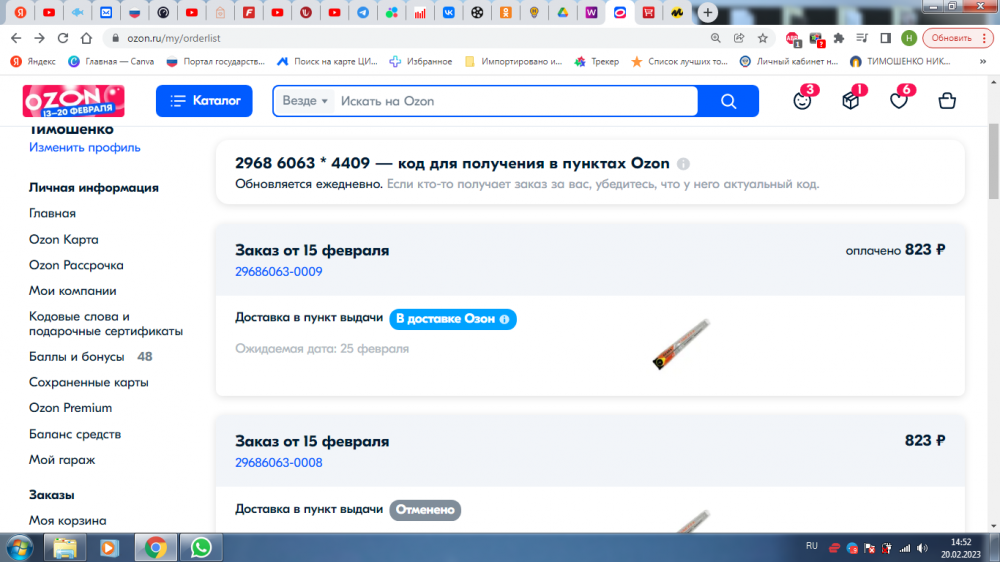Bookmark page with the star icon
The width and height of the screenshot is (1000, 562).
(x=763, y=38)
